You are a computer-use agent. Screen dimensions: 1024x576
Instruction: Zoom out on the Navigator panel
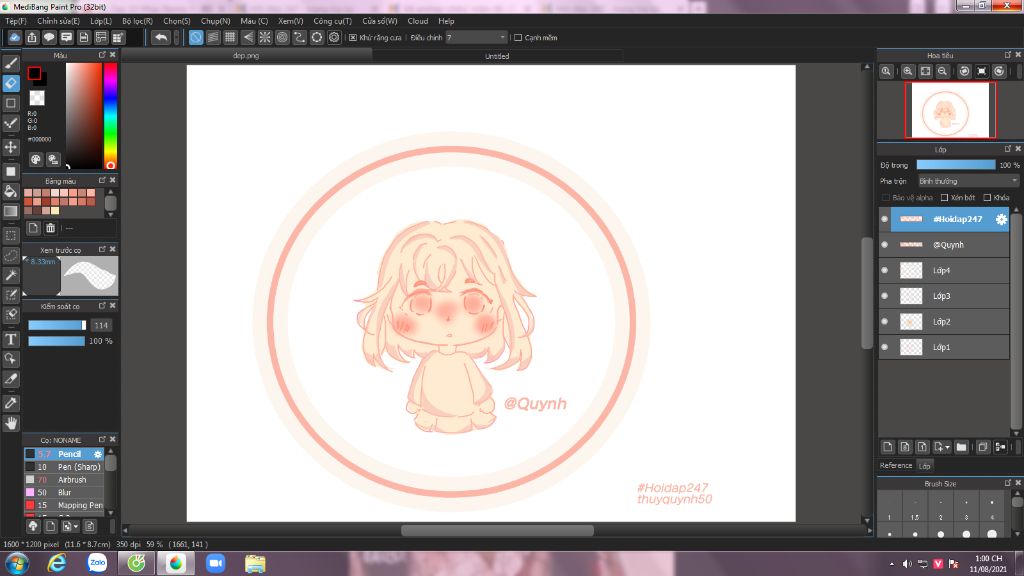pos(942,71)
